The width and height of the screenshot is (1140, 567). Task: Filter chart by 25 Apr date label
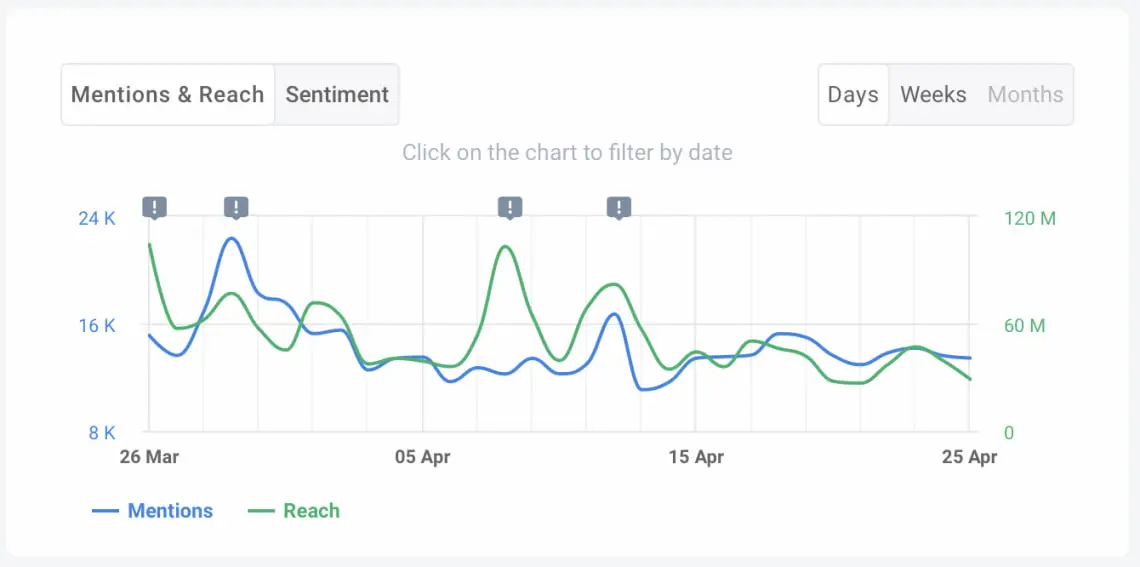coord(968,457)
